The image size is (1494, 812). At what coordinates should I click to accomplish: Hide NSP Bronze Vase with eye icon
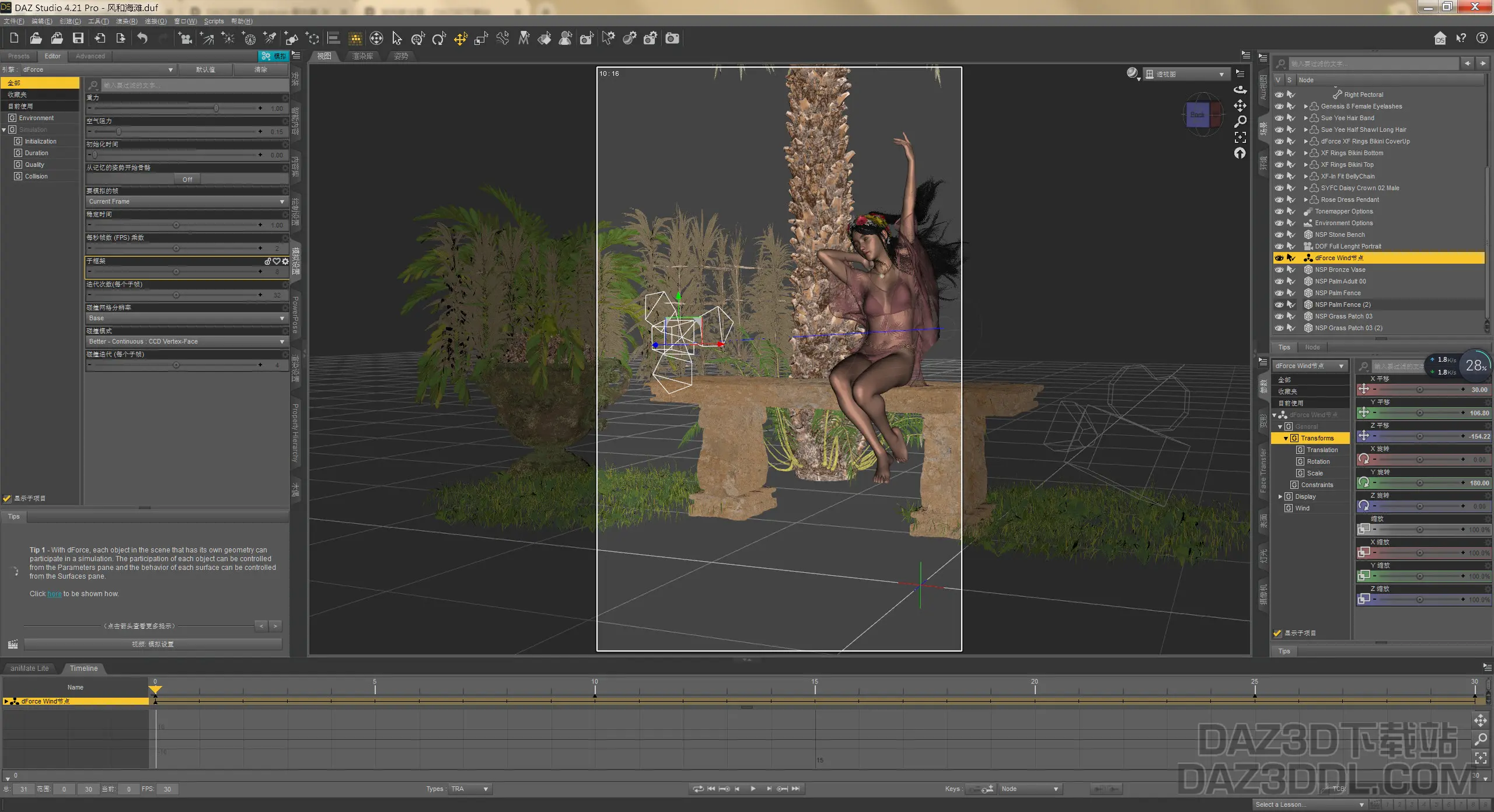[1279, 269]
